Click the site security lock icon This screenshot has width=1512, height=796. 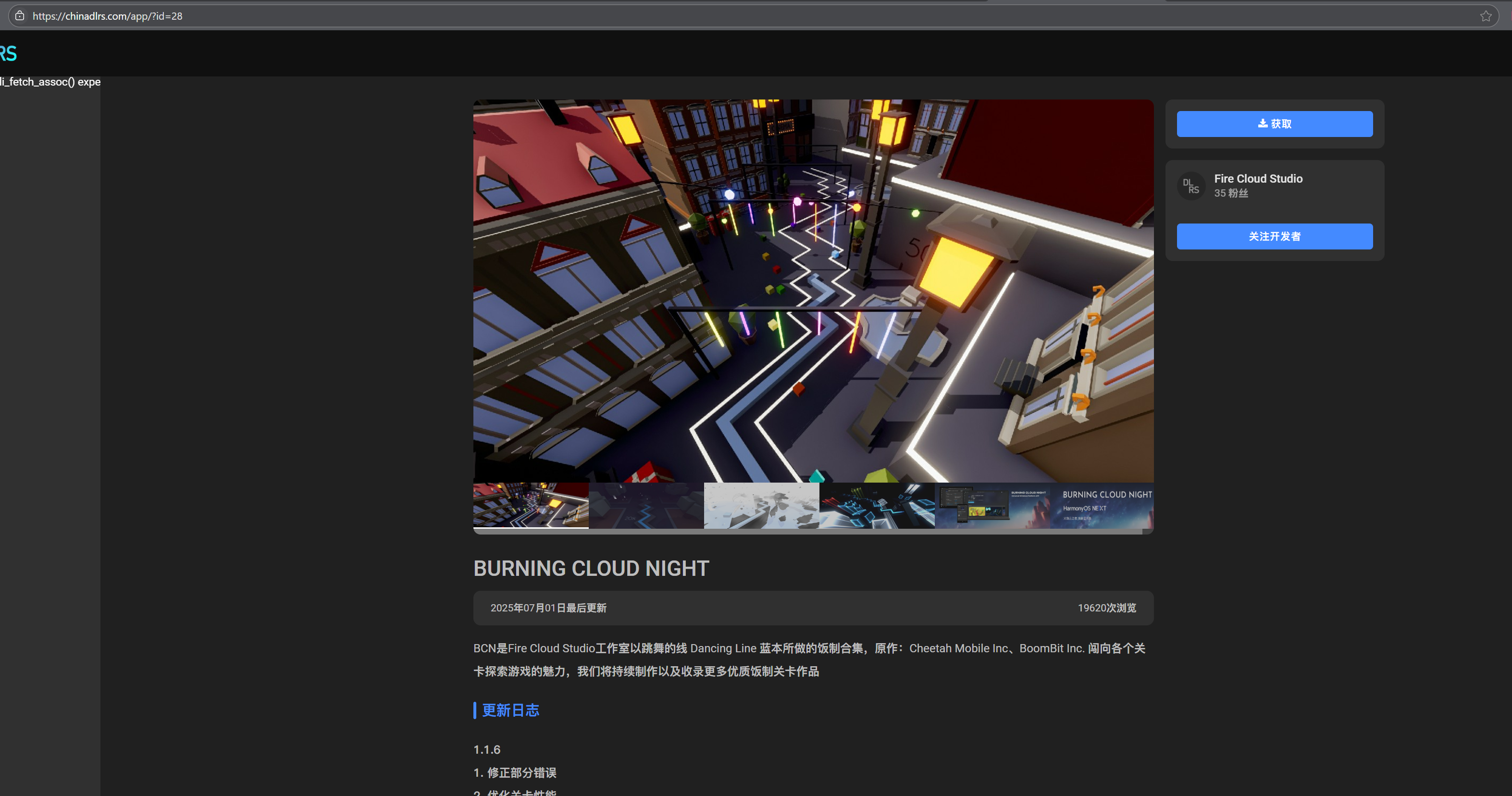19,16
